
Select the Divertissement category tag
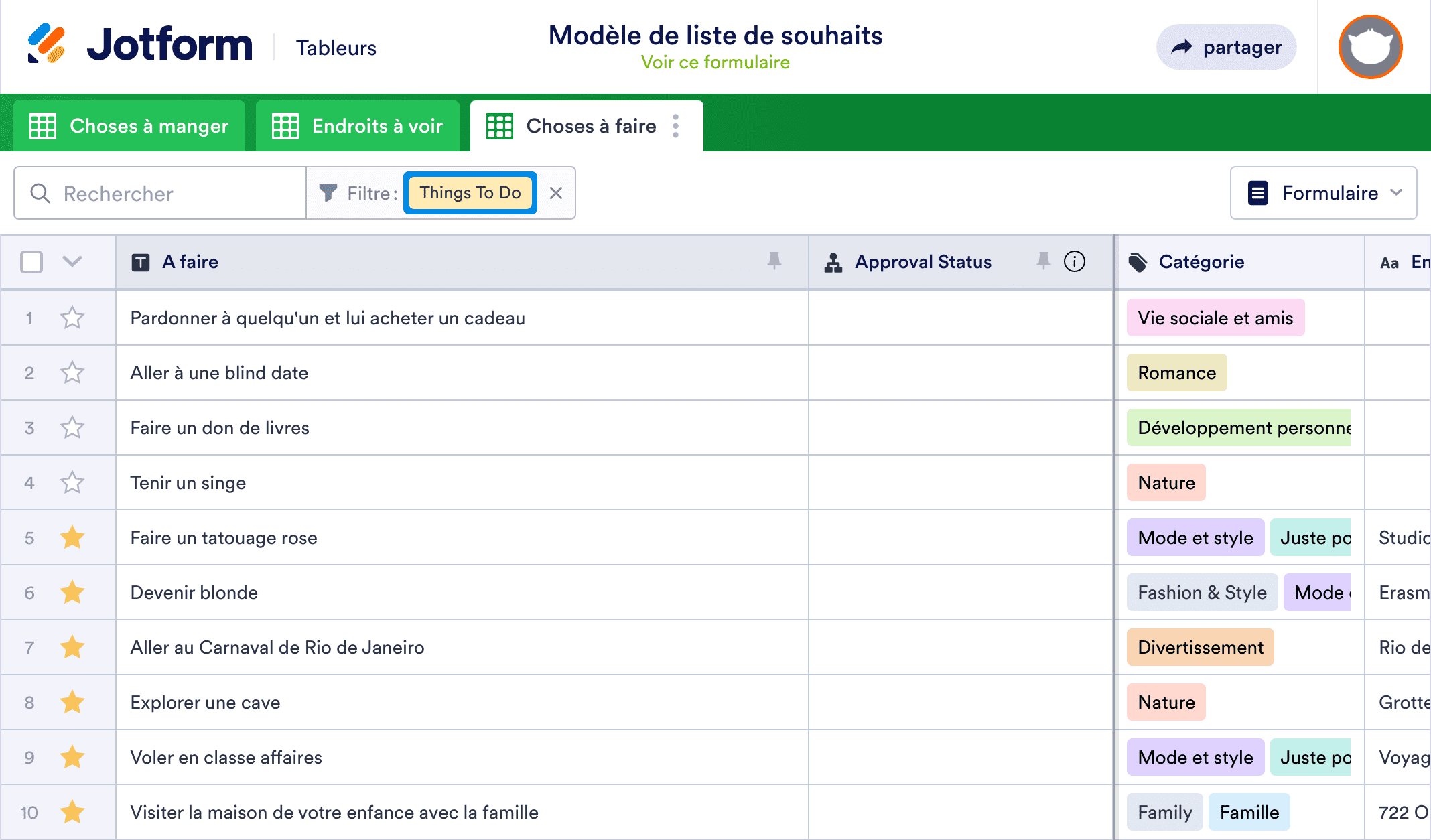pyautogui.click(x=1200, y=647)
